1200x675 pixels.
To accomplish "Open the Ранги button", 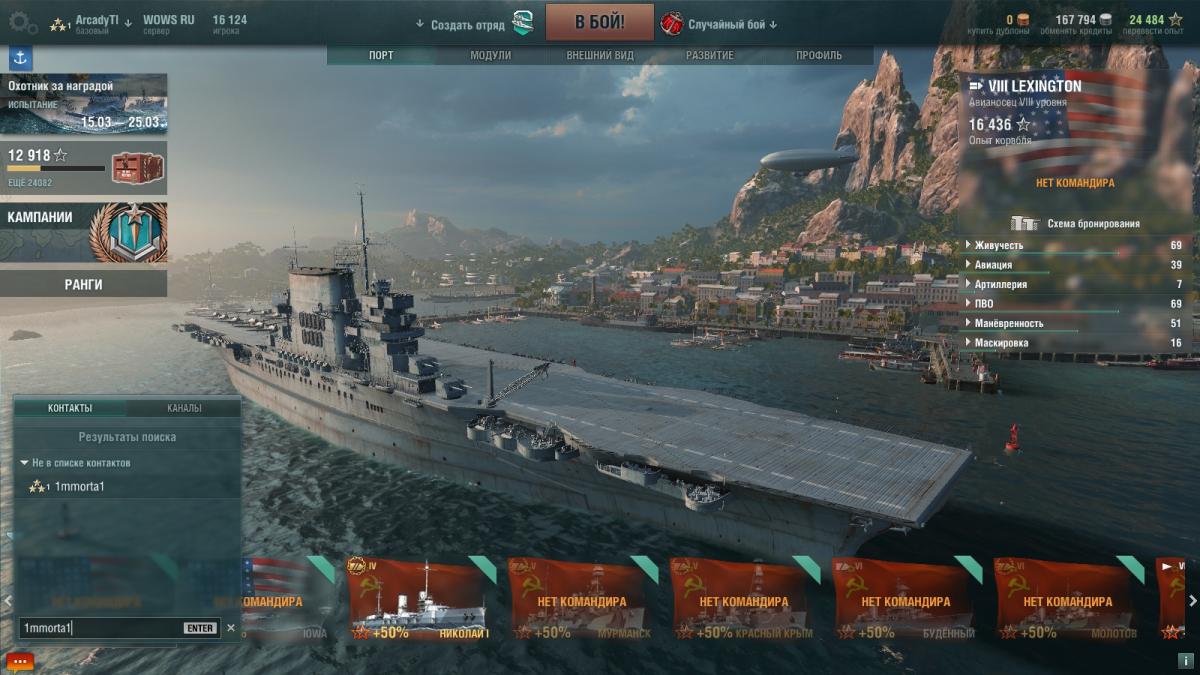I will tap(84, 284).
